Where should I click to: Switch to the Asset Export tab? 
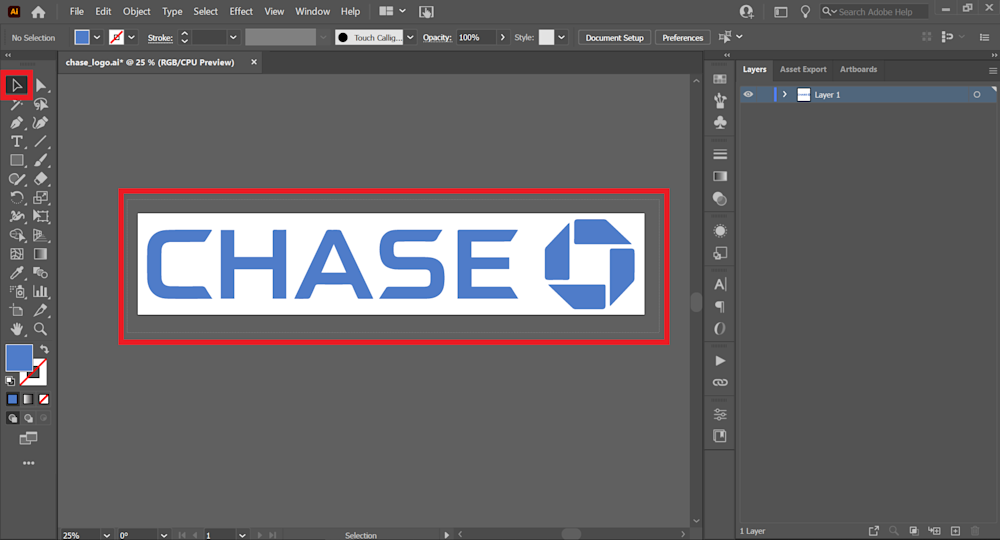point(803,69)
